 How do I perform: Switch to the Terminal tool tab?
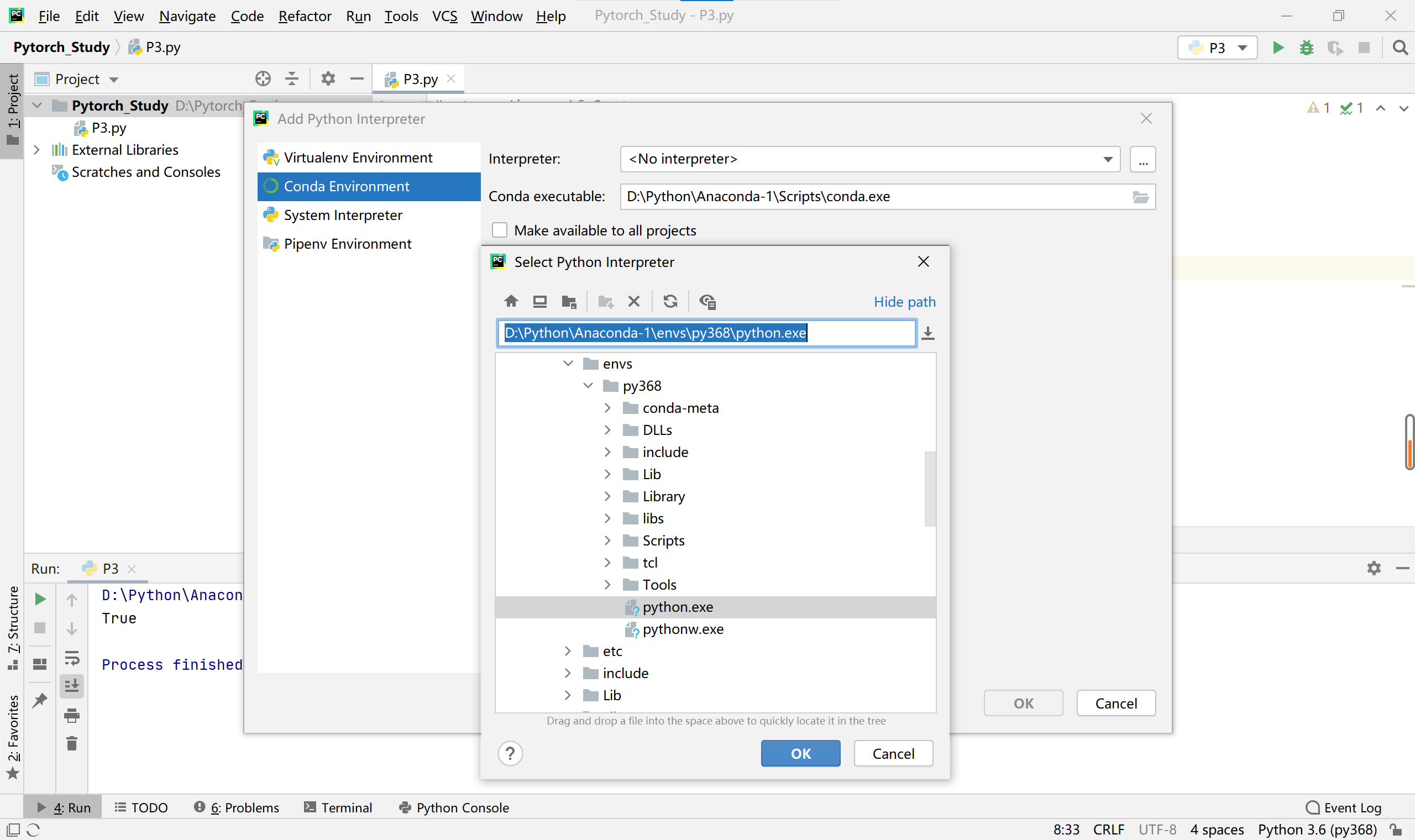point(338,808)
